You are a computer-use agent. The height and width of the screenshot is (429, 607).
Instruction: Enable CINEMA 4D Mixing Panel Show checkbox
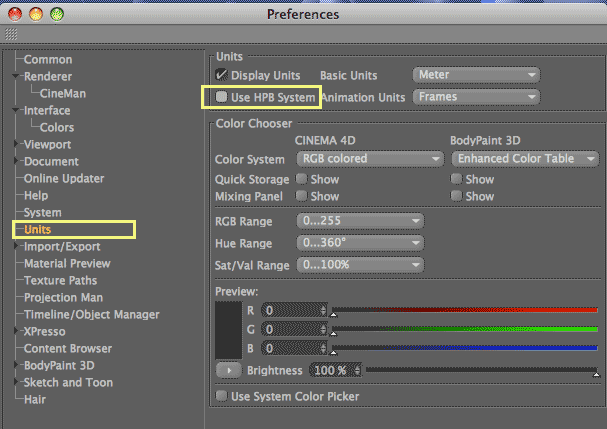pyautogui.click(x=301, y=196)
